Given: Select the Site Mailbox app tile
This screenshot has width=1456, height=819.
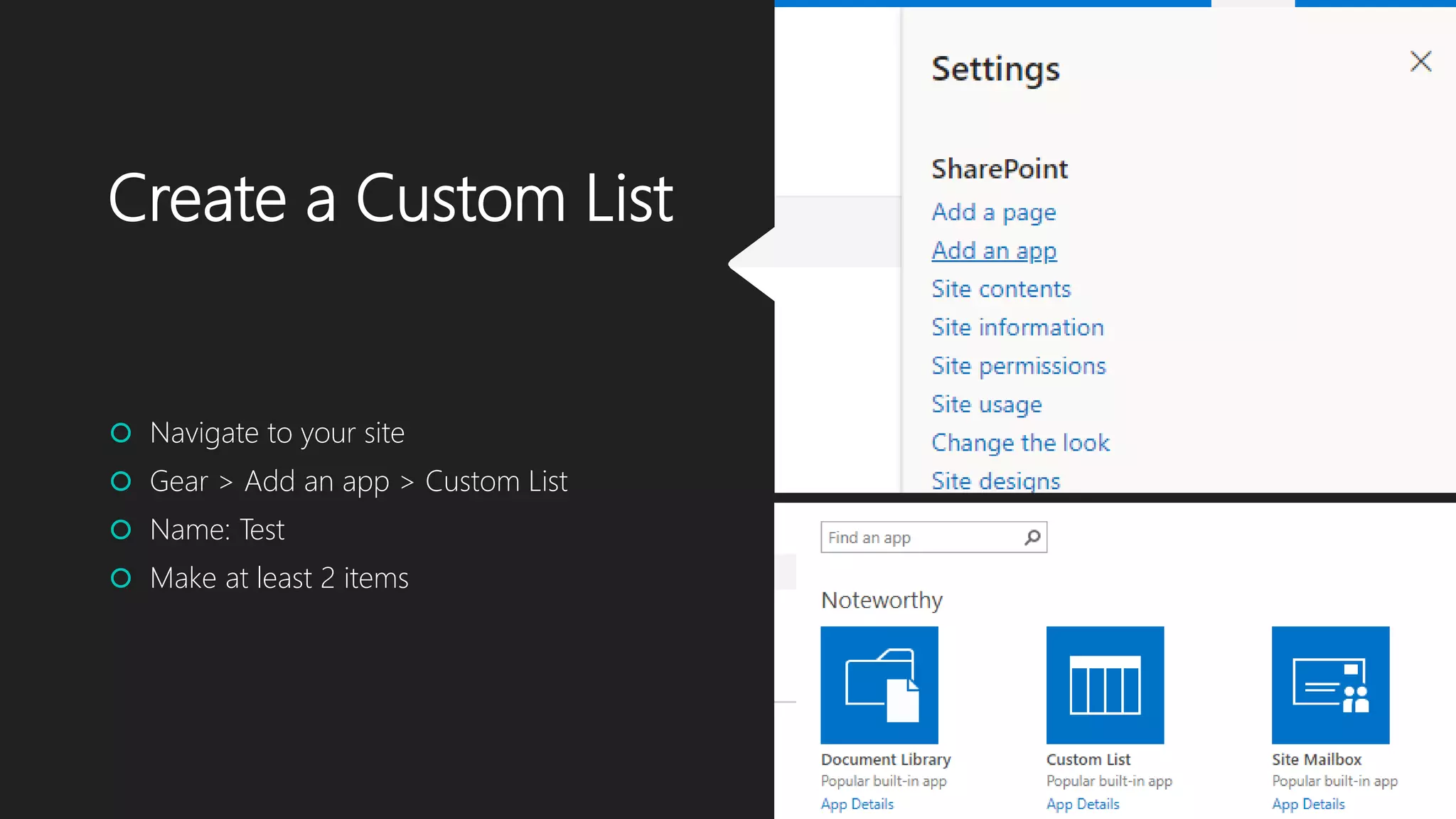Looking at the screenshot, I should tap(1330, 685).
